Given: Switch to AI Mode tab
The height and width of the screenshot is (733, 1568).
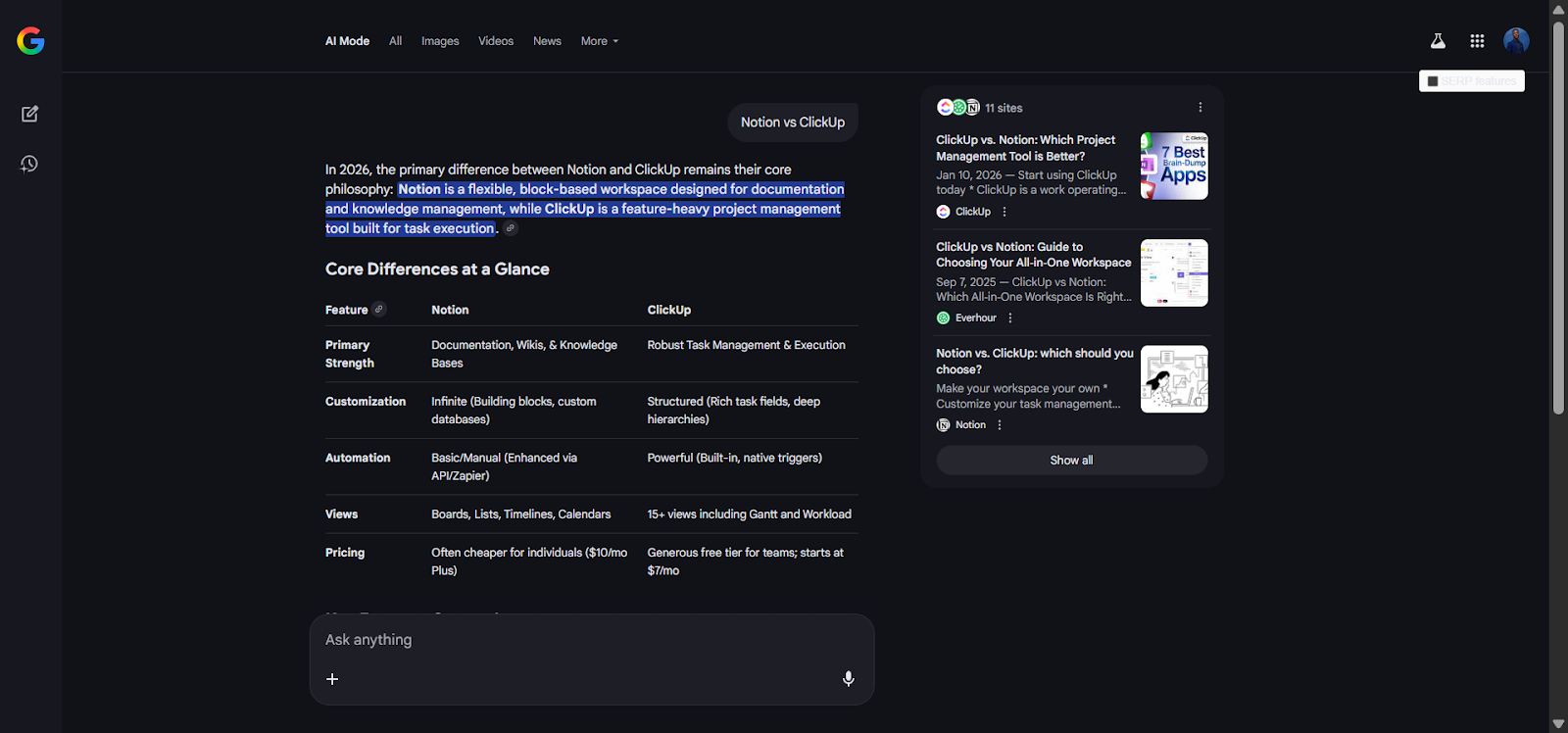Looking at the screenshot, I should pos(347,41).
